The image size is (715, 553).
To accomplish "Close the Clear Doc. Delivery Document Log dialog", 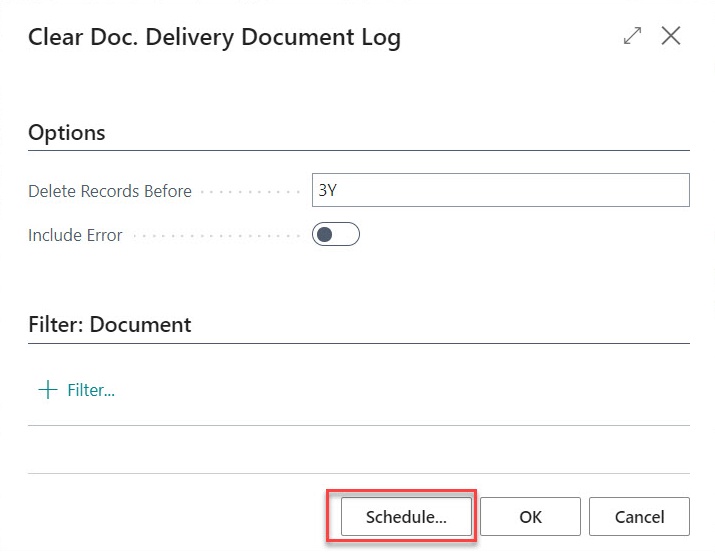I will [x=671, y=36].
